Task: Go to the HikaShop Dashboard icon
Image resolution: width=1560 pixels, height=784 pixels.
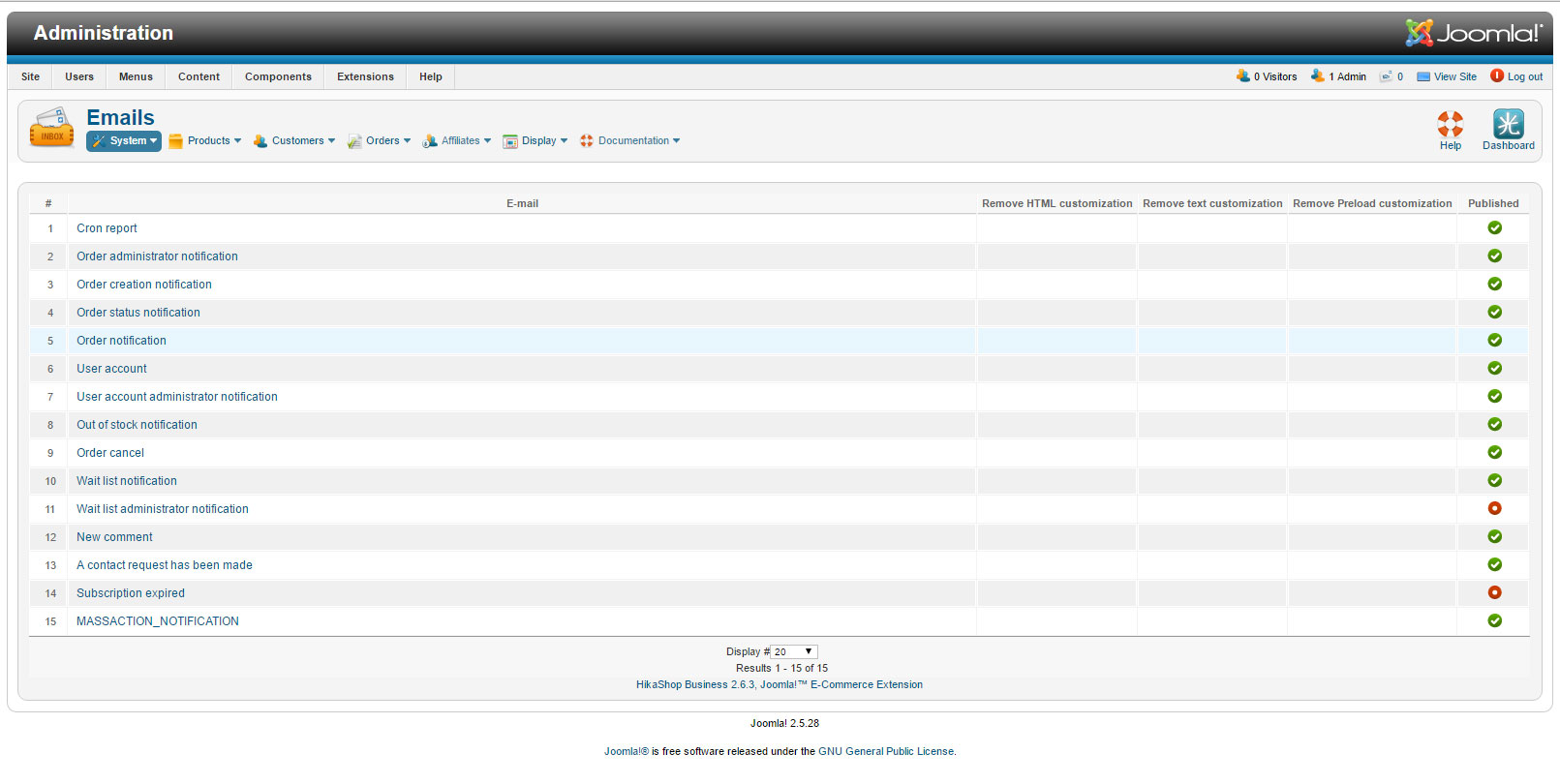Action: point(1508,124)
